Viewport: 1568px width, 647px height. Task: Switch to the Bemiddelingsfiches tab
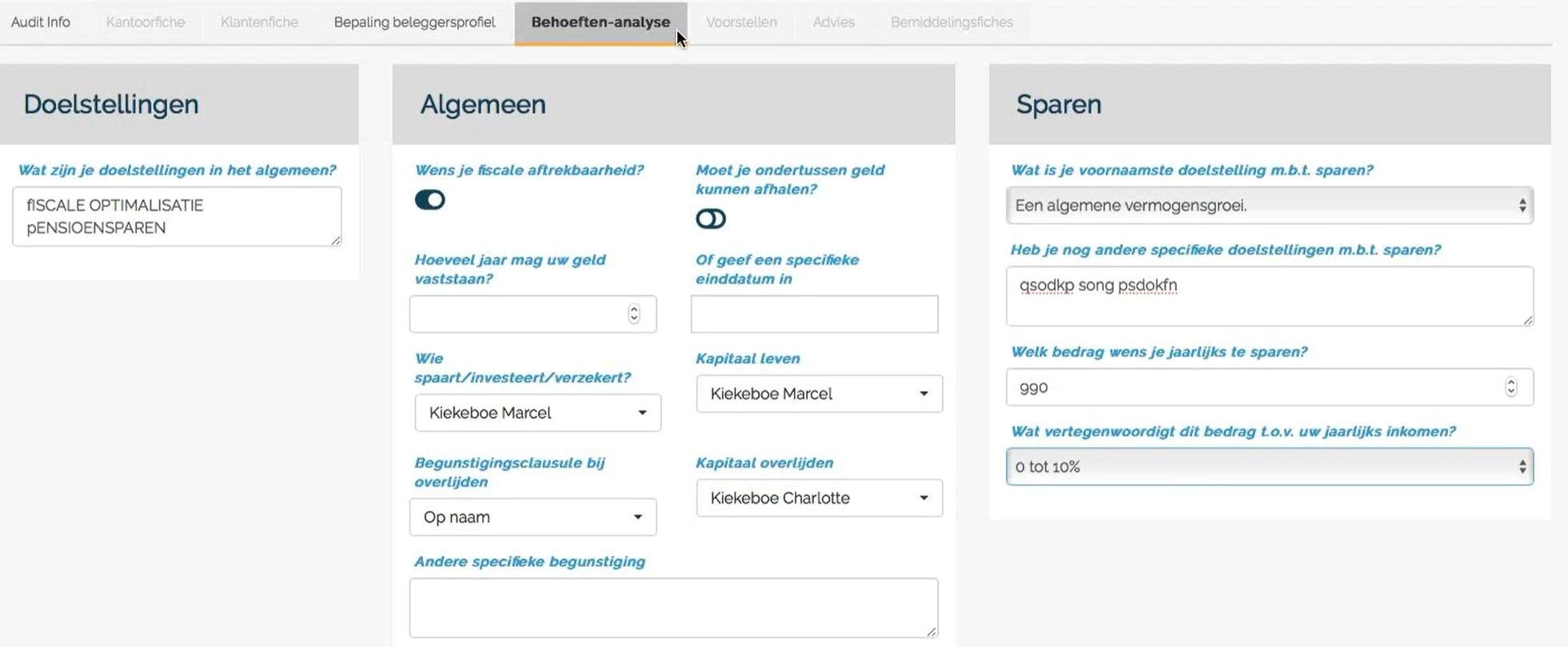click(x=952, y=22)
